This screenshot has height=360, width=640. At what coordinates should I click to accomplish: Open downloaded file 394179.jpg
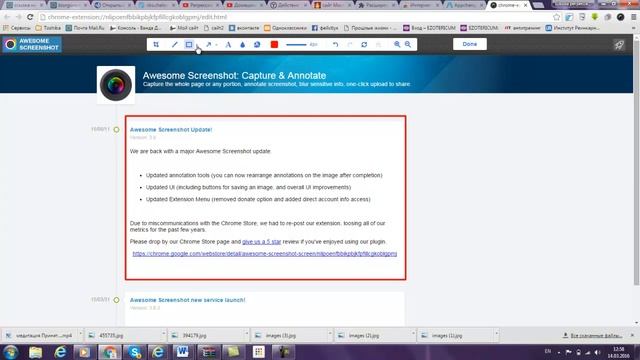click(205, 336)
